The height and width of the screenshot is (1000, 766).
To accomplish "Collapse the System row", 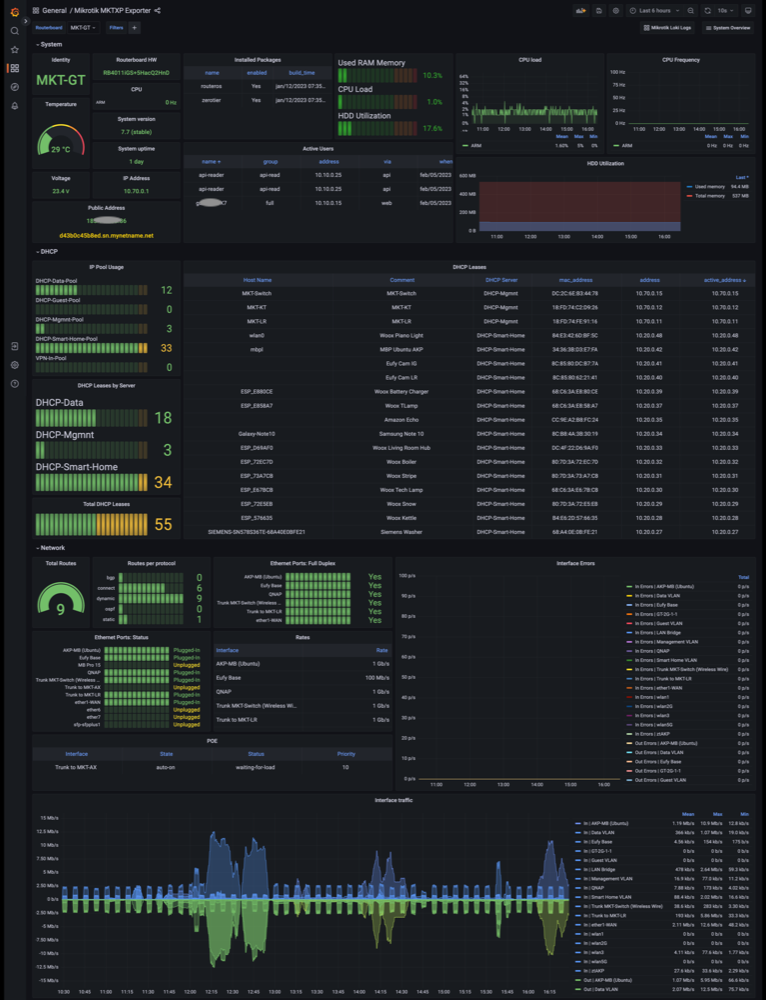I will click(x=49, y=45).
